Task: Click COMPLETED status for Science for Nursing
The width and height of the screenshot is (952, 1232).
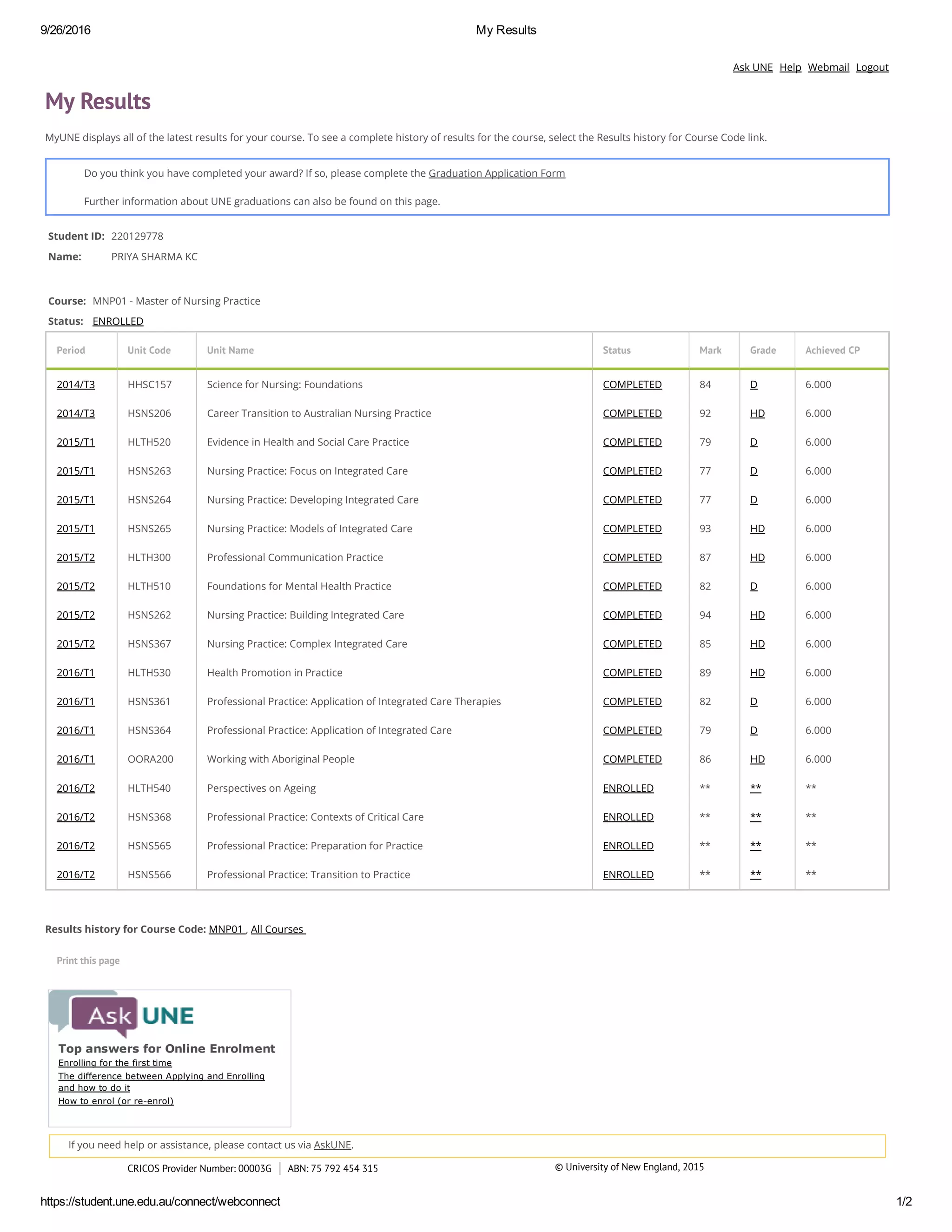Action: [632, 385]
